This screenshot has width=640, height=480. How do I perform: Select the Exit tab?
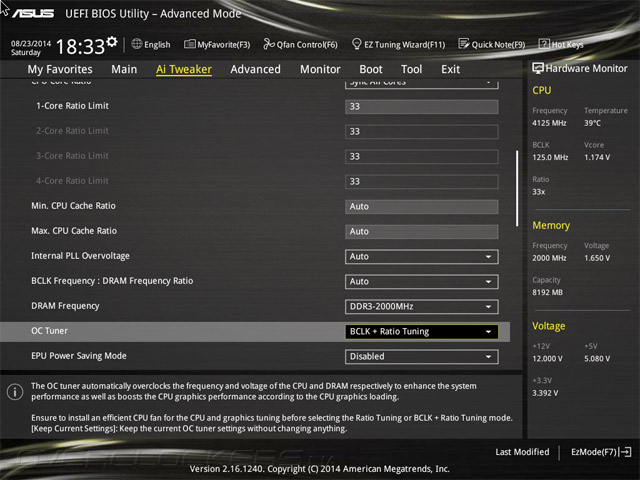(450, 69)
